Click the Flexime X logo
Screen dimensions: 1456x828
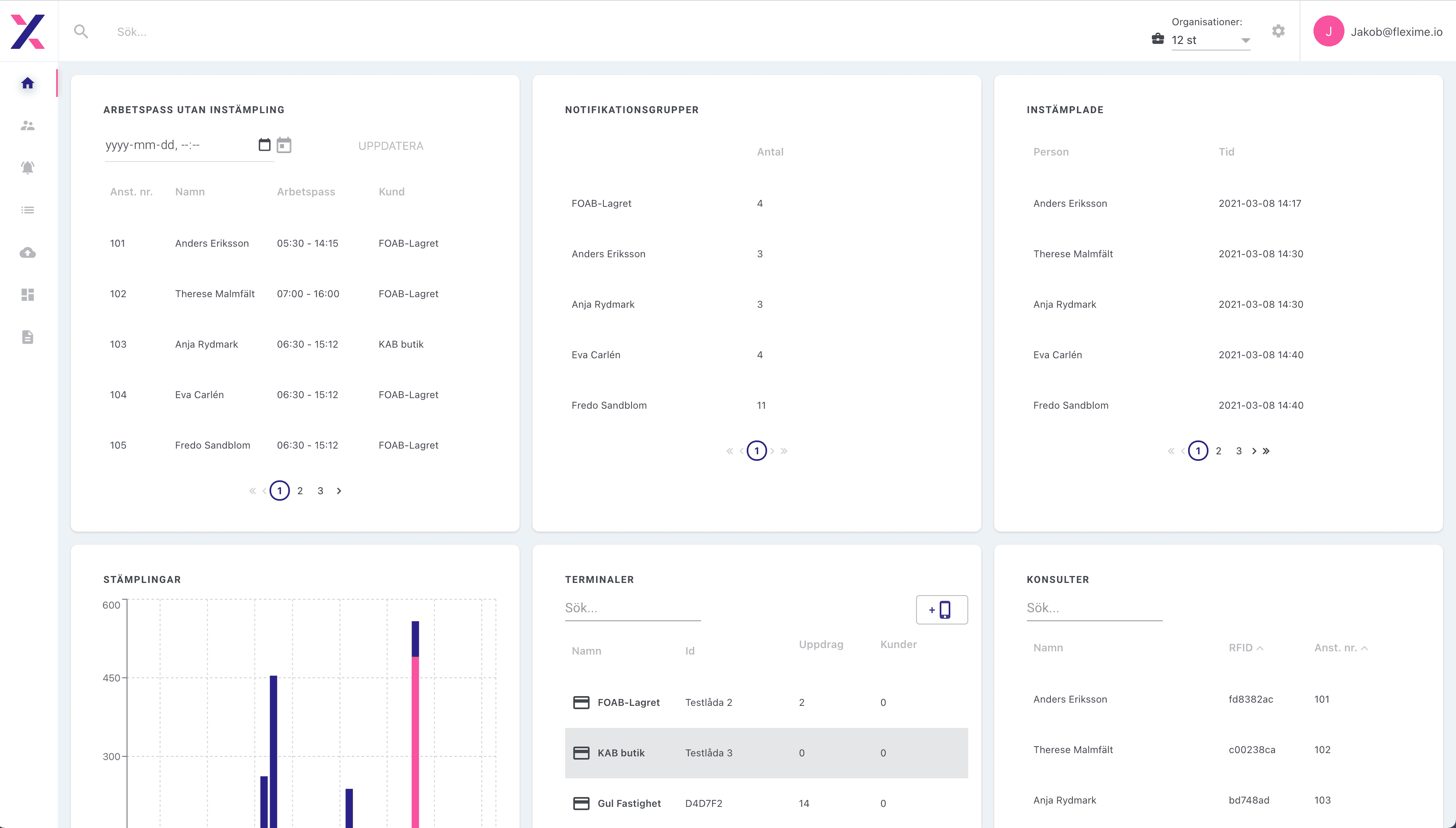[27, 31]
